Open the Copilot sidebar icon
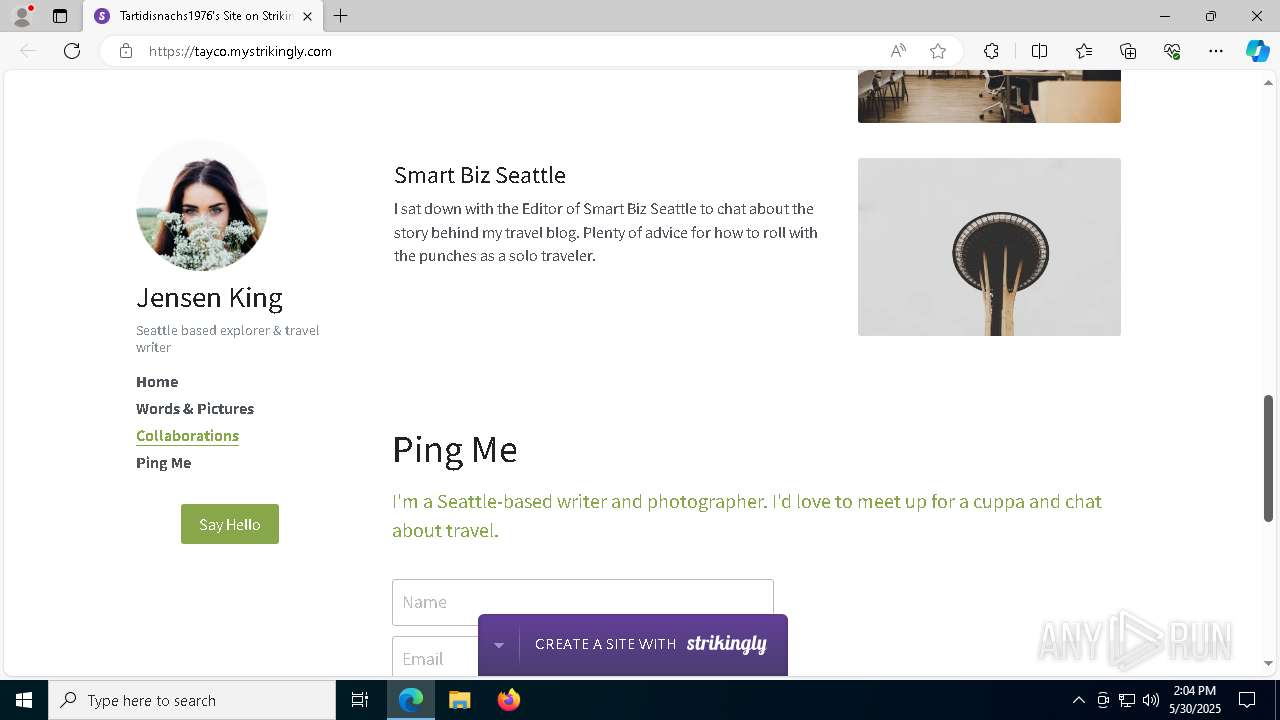The image size is (1280, 720). (x=1257, y=51)
